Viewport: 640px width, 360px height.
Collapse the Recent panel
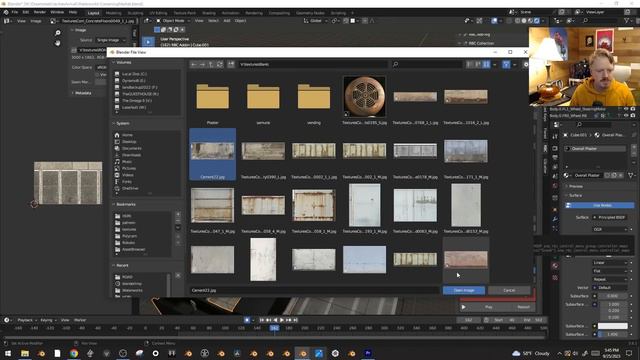121,265
